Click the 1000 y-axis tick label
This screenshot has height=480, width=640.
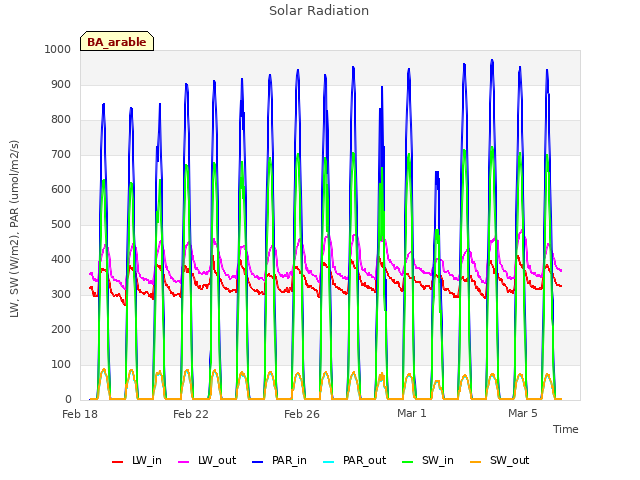click(58, 49)
